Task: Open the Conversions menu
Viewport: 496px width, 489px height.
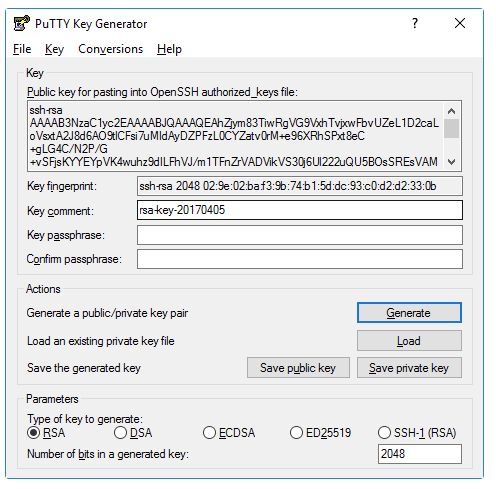Action: pyautogui.click(x=110, y=49)
